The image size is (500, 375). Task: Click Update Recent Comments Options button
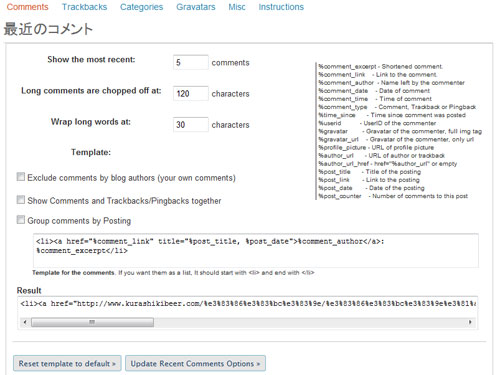click(x=195, y=363)
